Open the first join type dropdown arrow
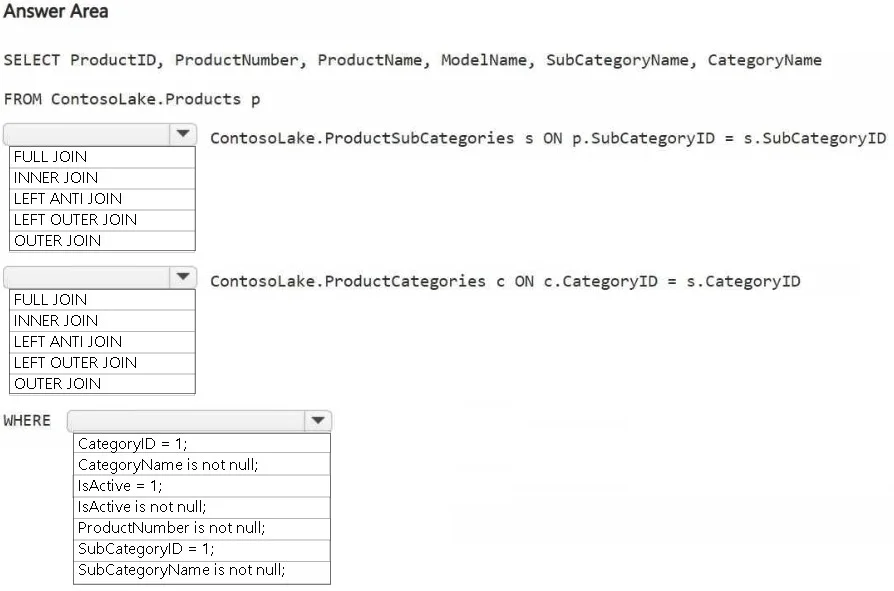 click(x=183, y=134)
